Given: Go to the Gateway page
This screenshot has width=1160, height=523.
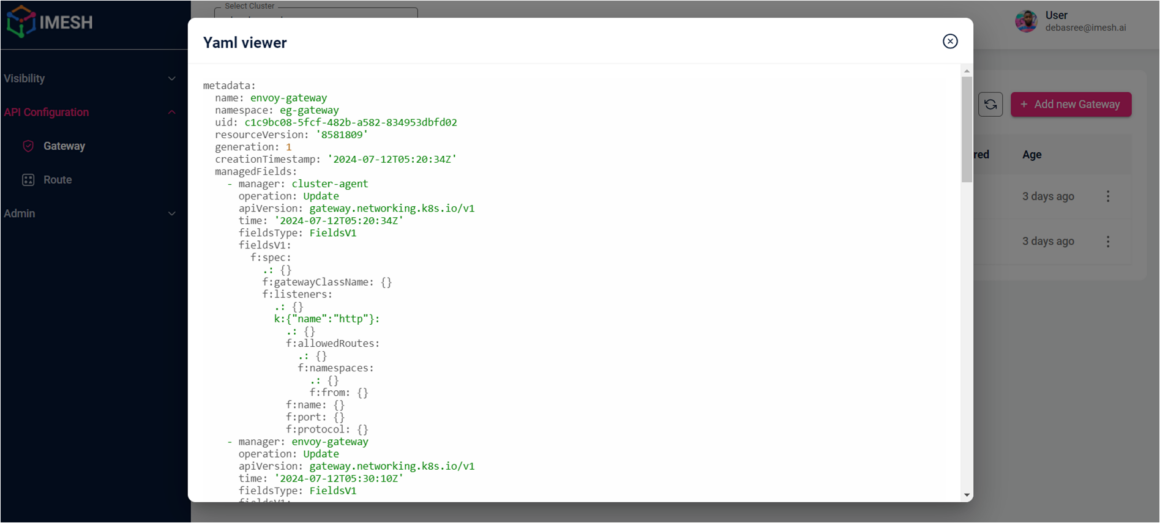Looking at the screenshot, I should (64, 146).
